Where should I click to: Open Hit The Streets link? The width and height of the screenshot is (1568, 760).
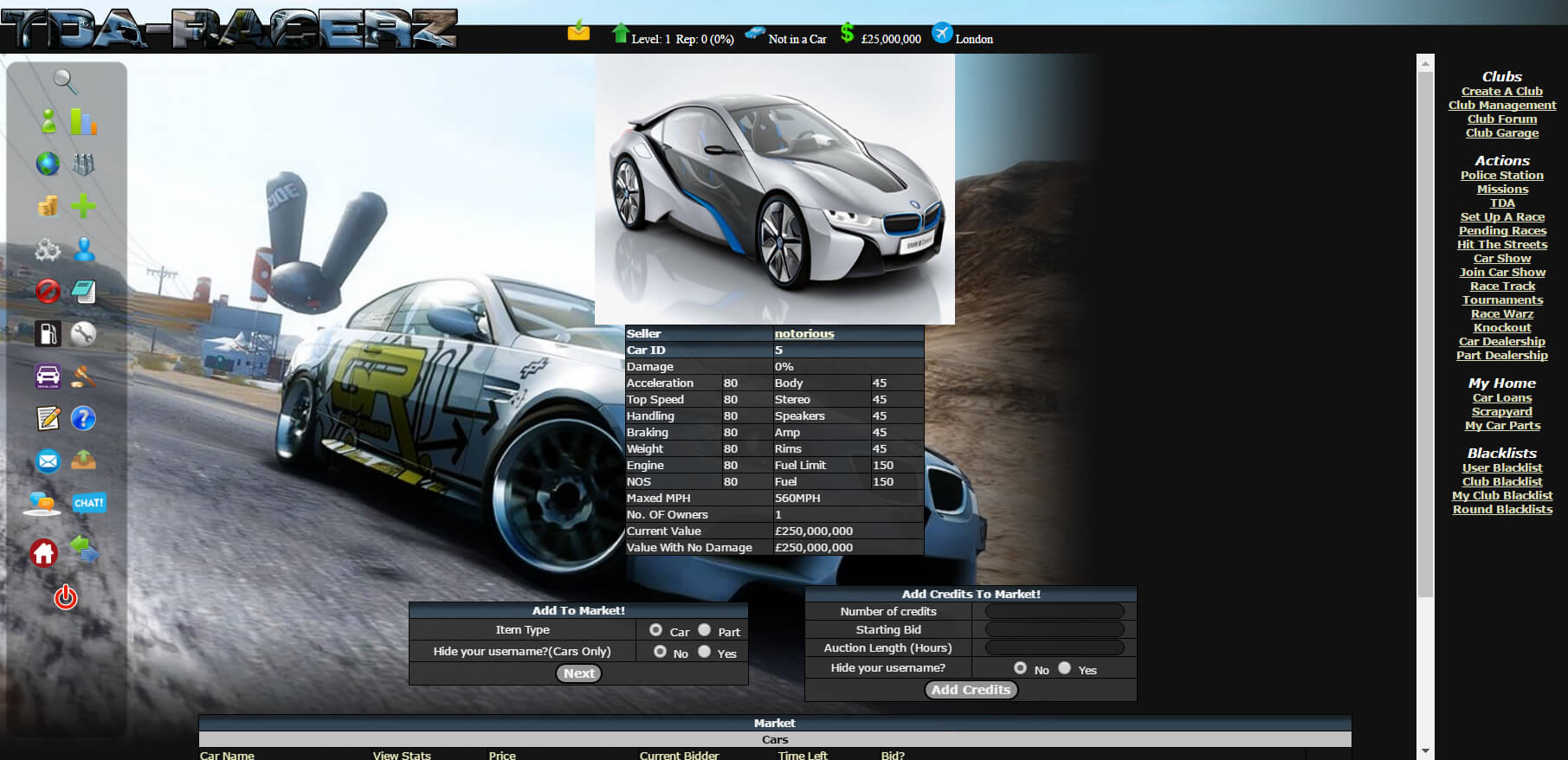click(1502, 244)
